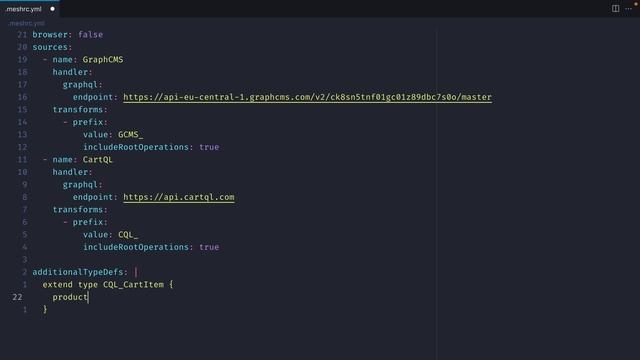
Task: Click the 'GCMS_' prefix value
Action: 131,135
